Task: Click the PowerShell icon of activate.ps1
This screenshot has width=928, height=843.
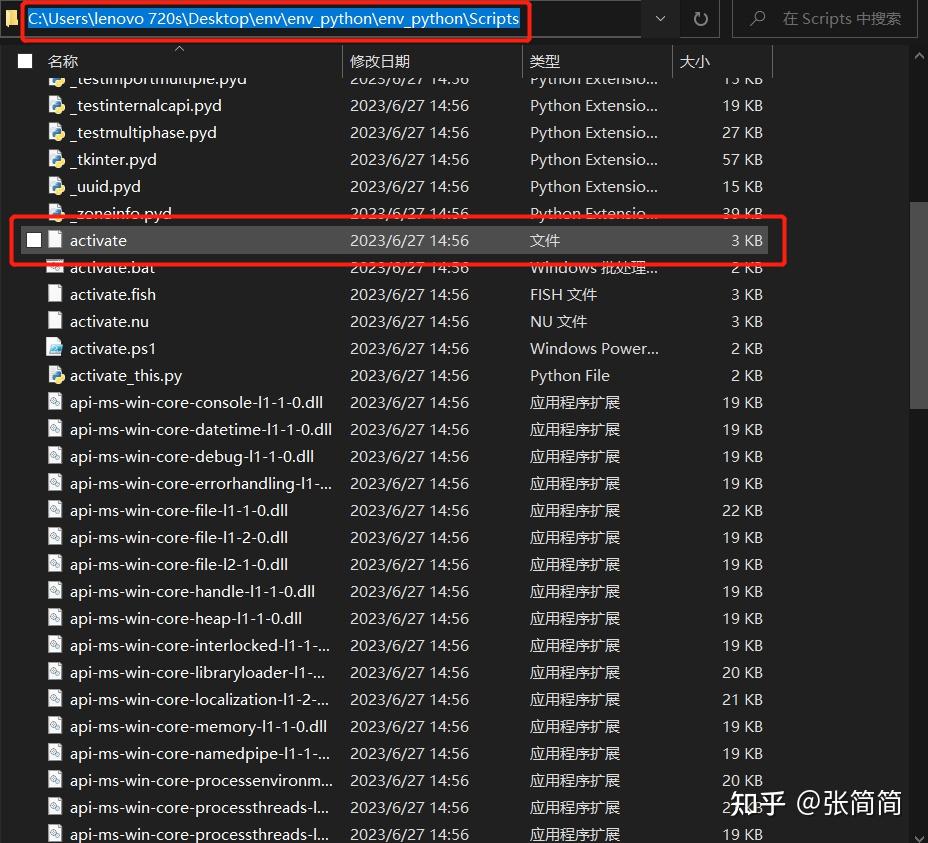Action: click(55, 348)
